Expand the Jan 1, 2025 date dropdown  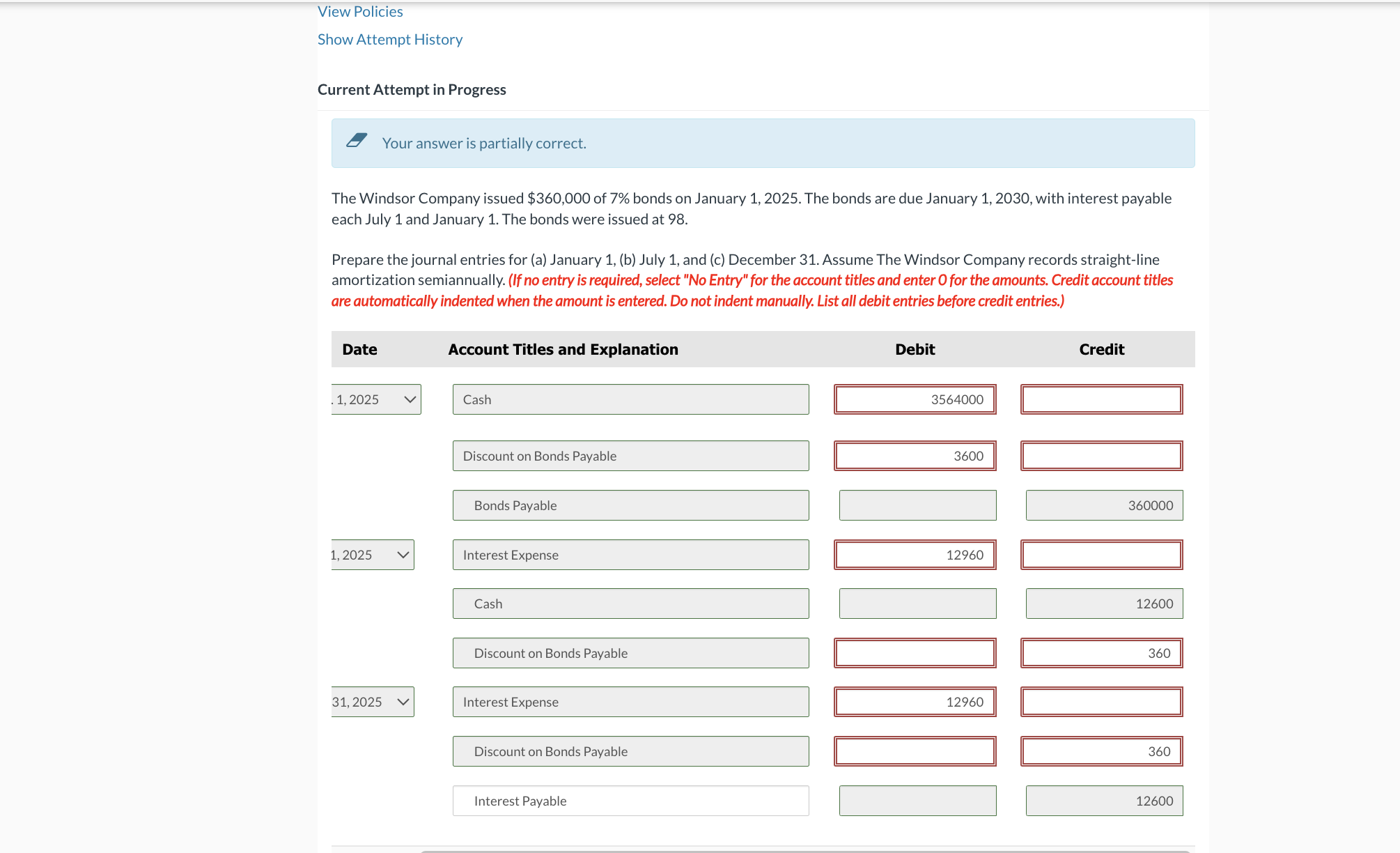376,399
